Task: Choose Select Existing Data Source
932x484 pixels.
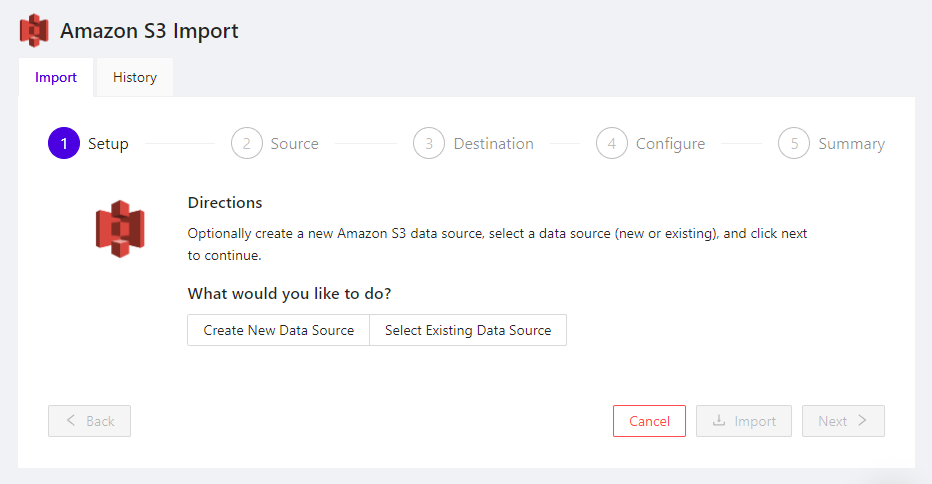Action: point(468,330)
